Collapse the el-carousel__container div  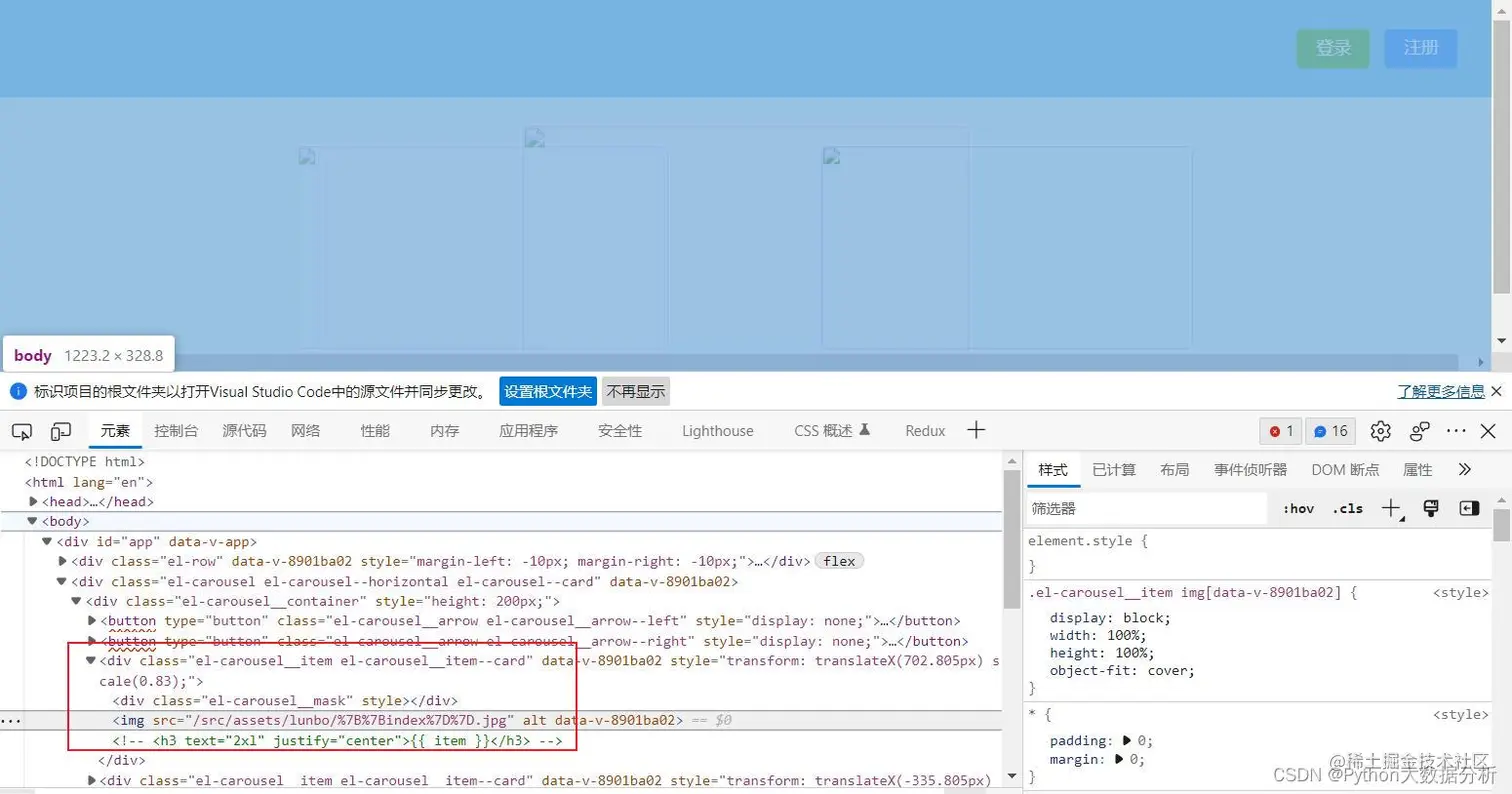click(x=76, y=601)
